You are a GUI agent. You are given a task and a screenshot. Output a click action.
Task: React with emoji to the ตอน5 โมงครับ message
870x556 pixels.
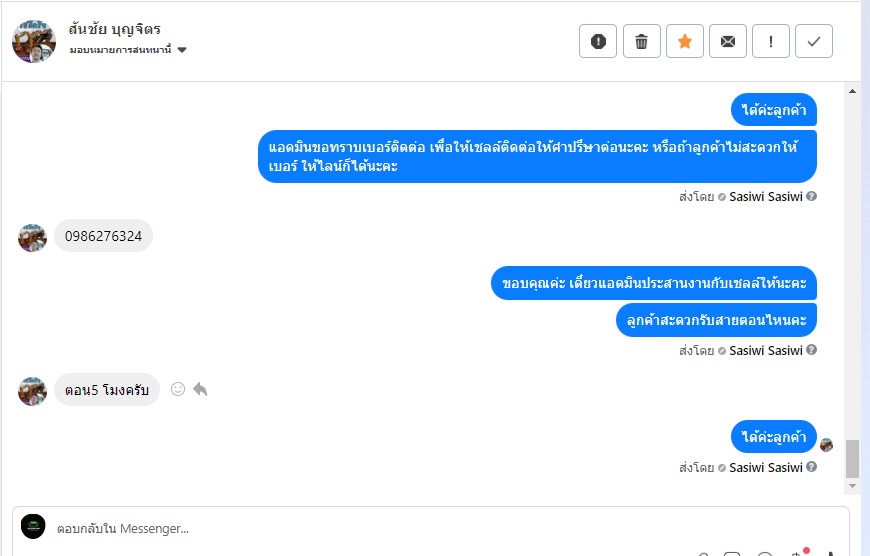click(178, 389)
